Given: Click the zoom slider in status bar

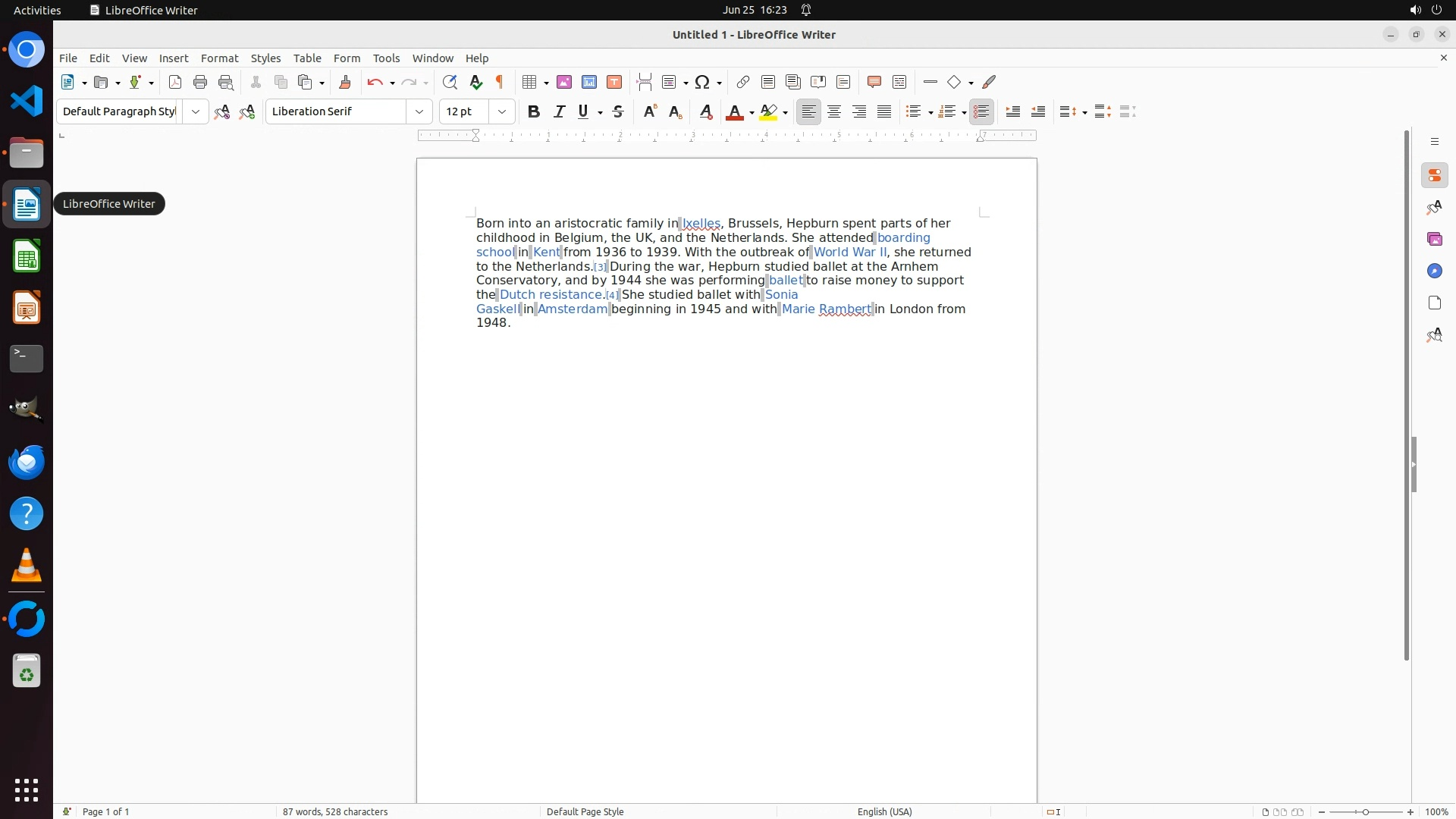Looking at the screenshot, I should [1365, 812].
